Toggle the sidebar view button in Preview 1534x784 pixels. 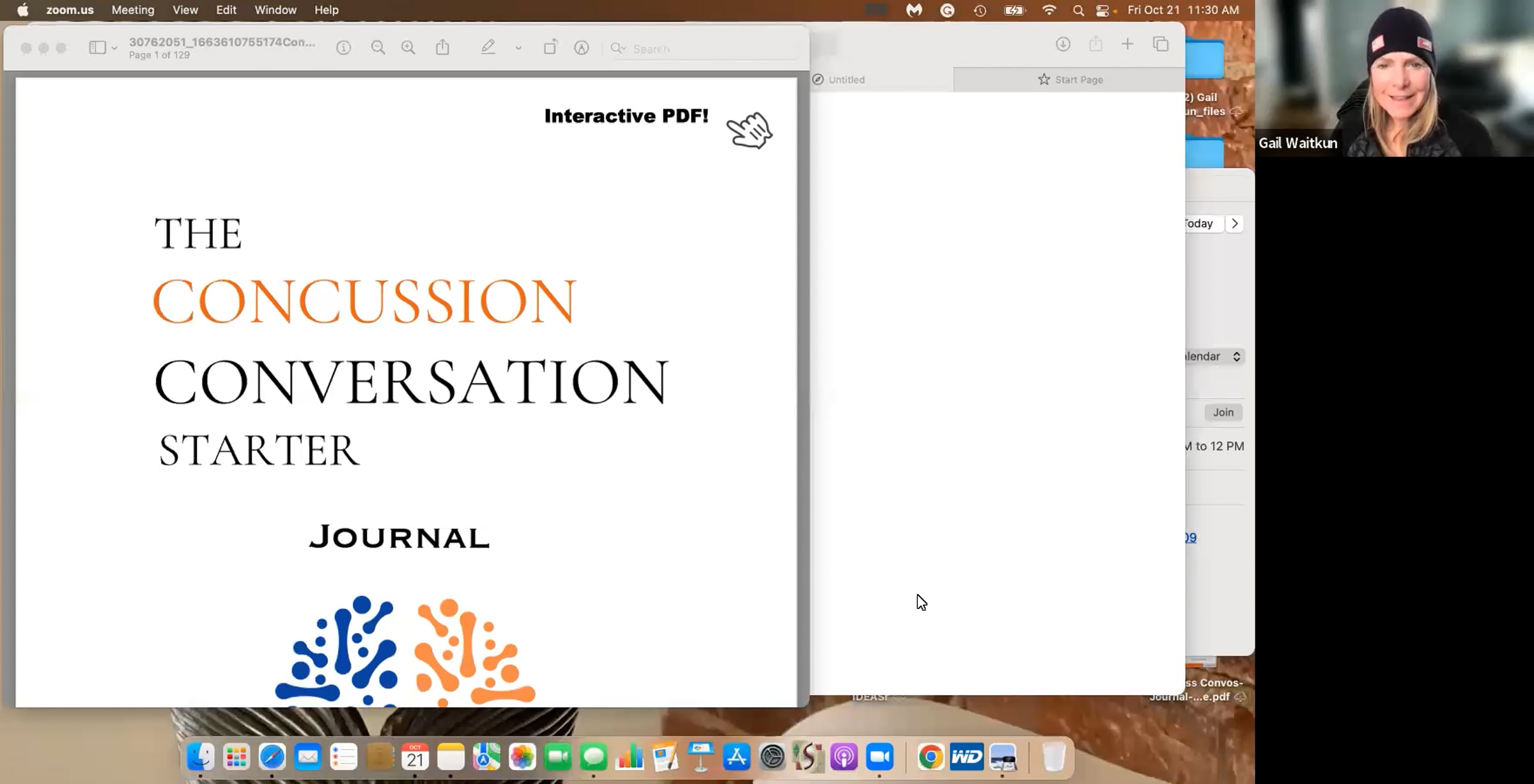[x=97, y=48]
